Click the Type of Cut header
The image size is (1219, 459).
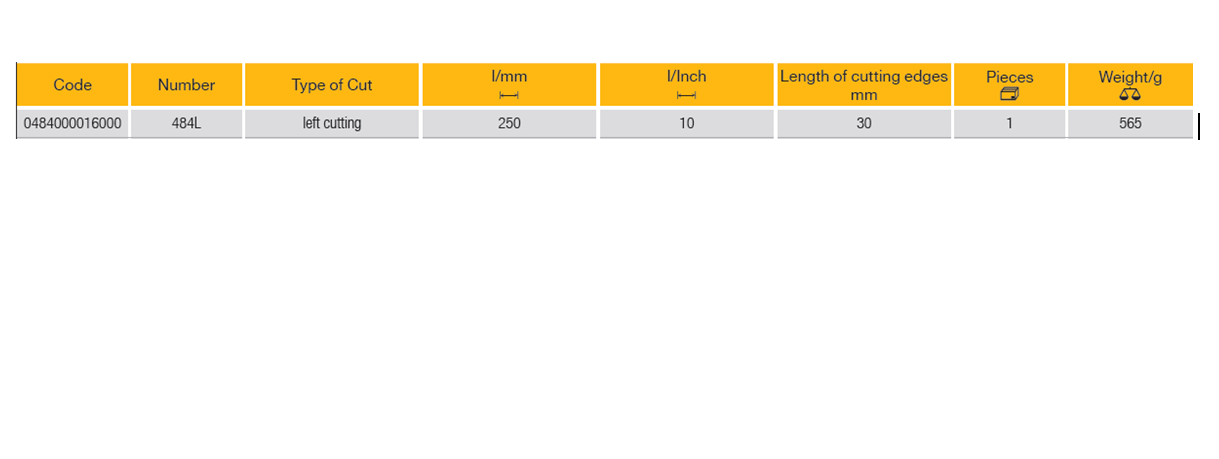pos(331,85)
